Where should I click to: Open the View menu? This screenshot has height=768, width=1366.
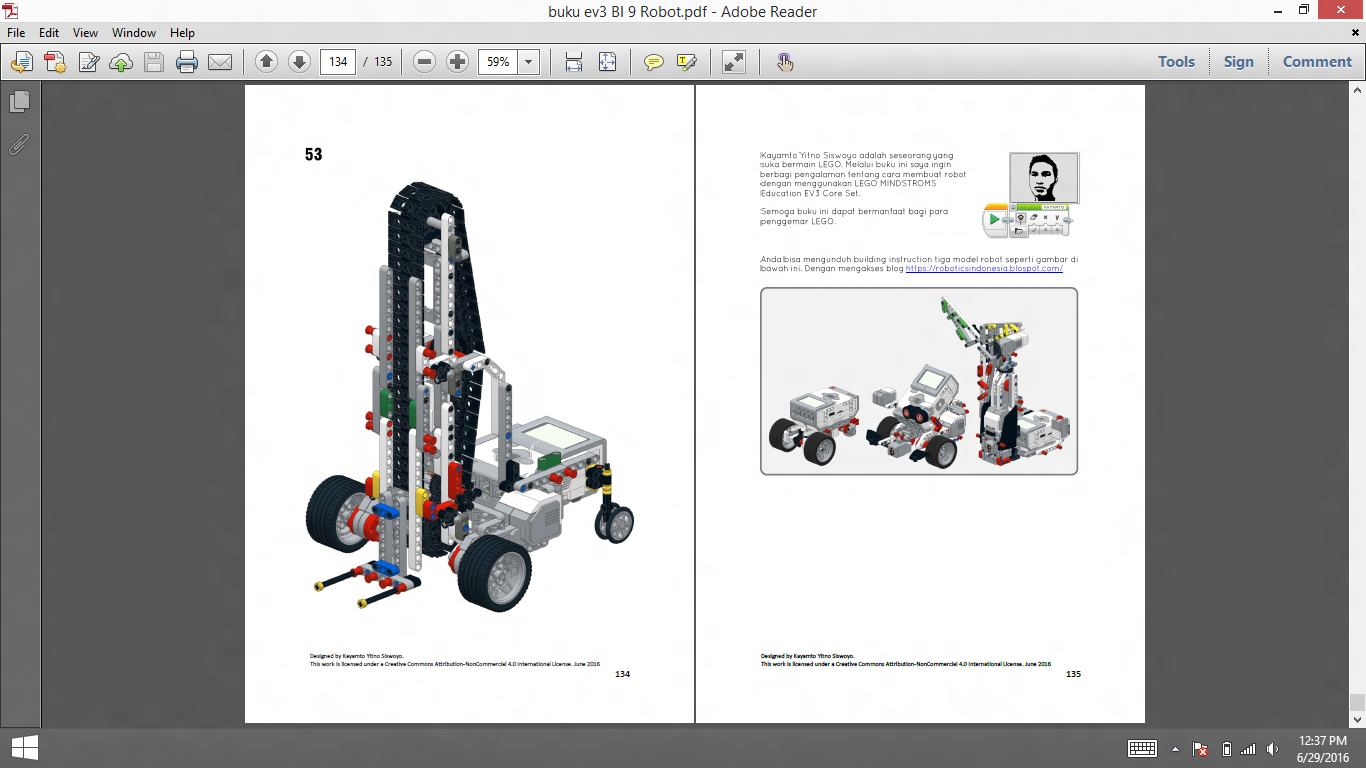(85, 32)
